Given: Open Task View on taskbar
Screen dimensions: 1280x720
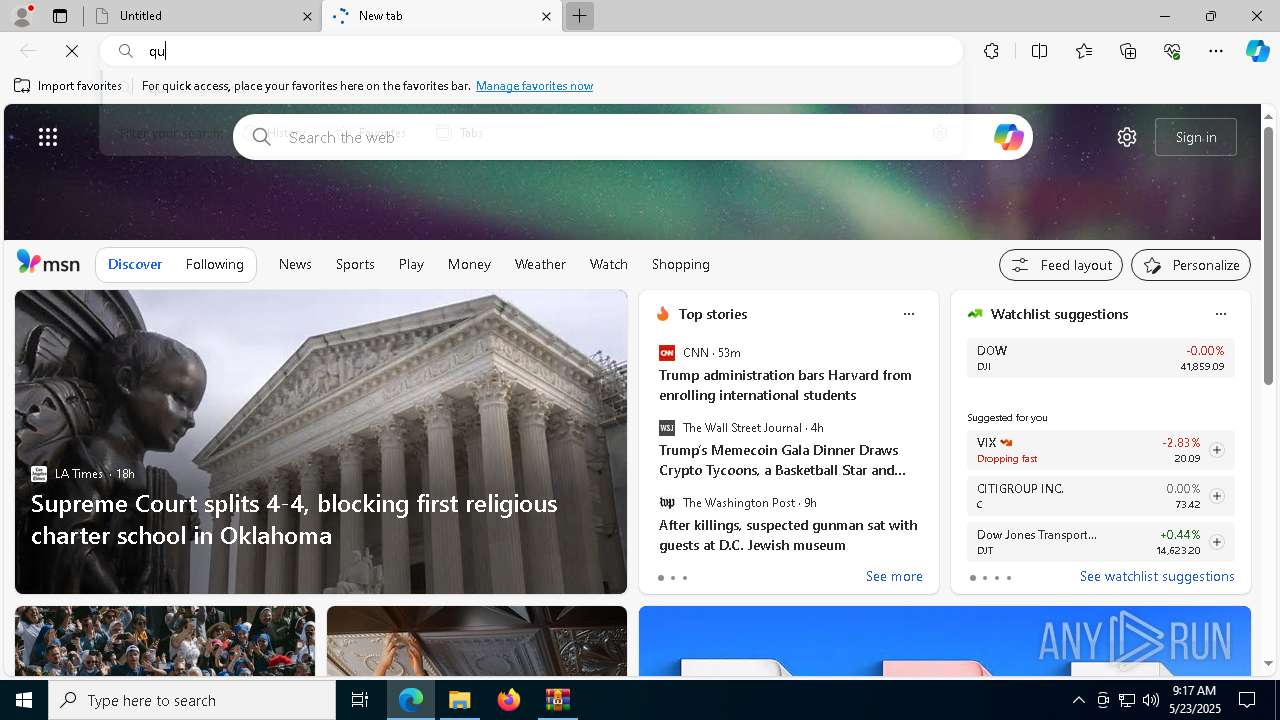Looking at the screenshot, I should (360, 700).
